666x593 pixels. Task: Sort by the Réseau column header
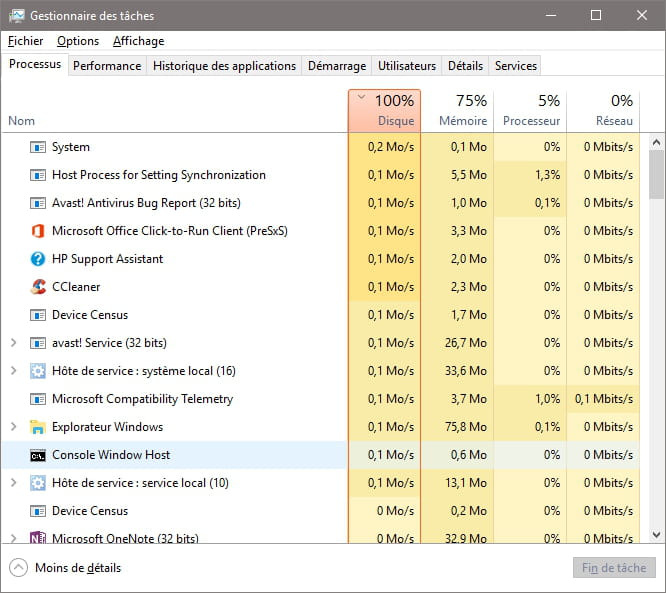point(603,110)
